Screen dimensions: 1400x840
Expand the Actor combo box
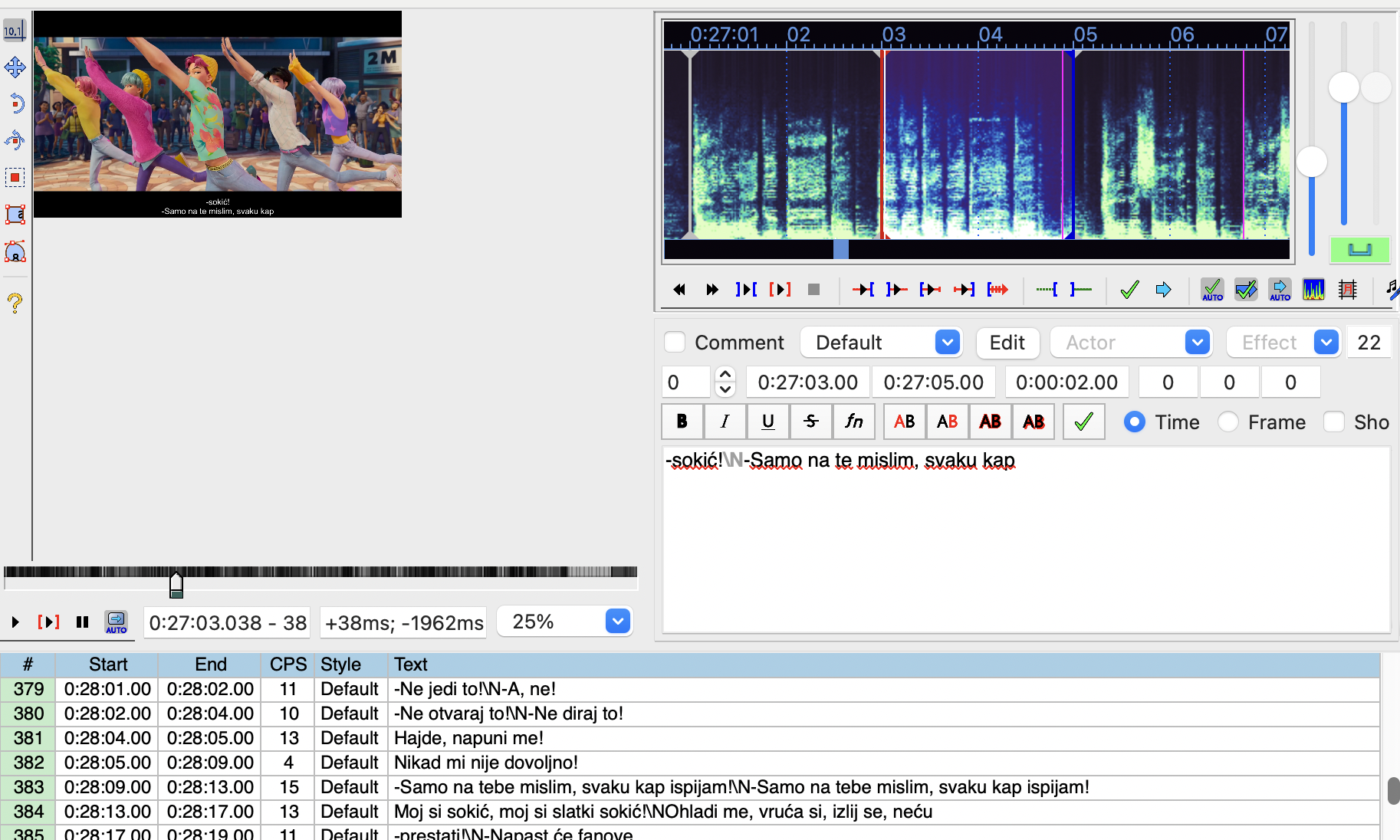(1197, 342)
